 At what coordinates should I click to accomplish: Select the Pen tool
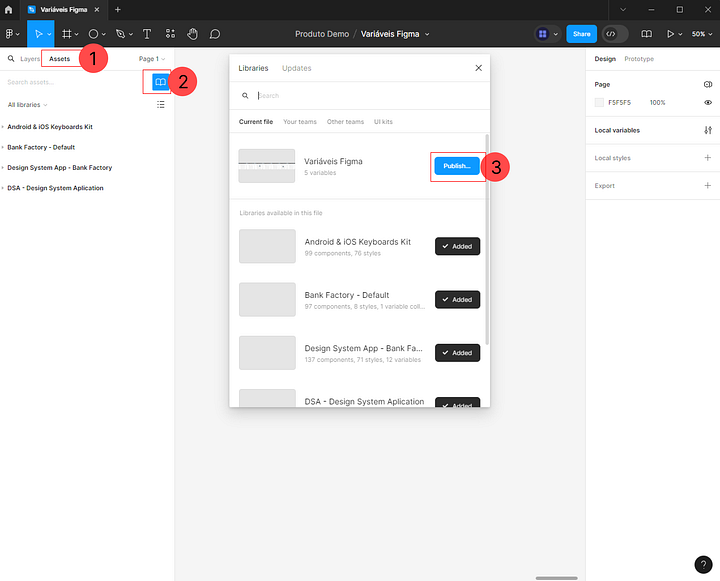click(120, 34)
